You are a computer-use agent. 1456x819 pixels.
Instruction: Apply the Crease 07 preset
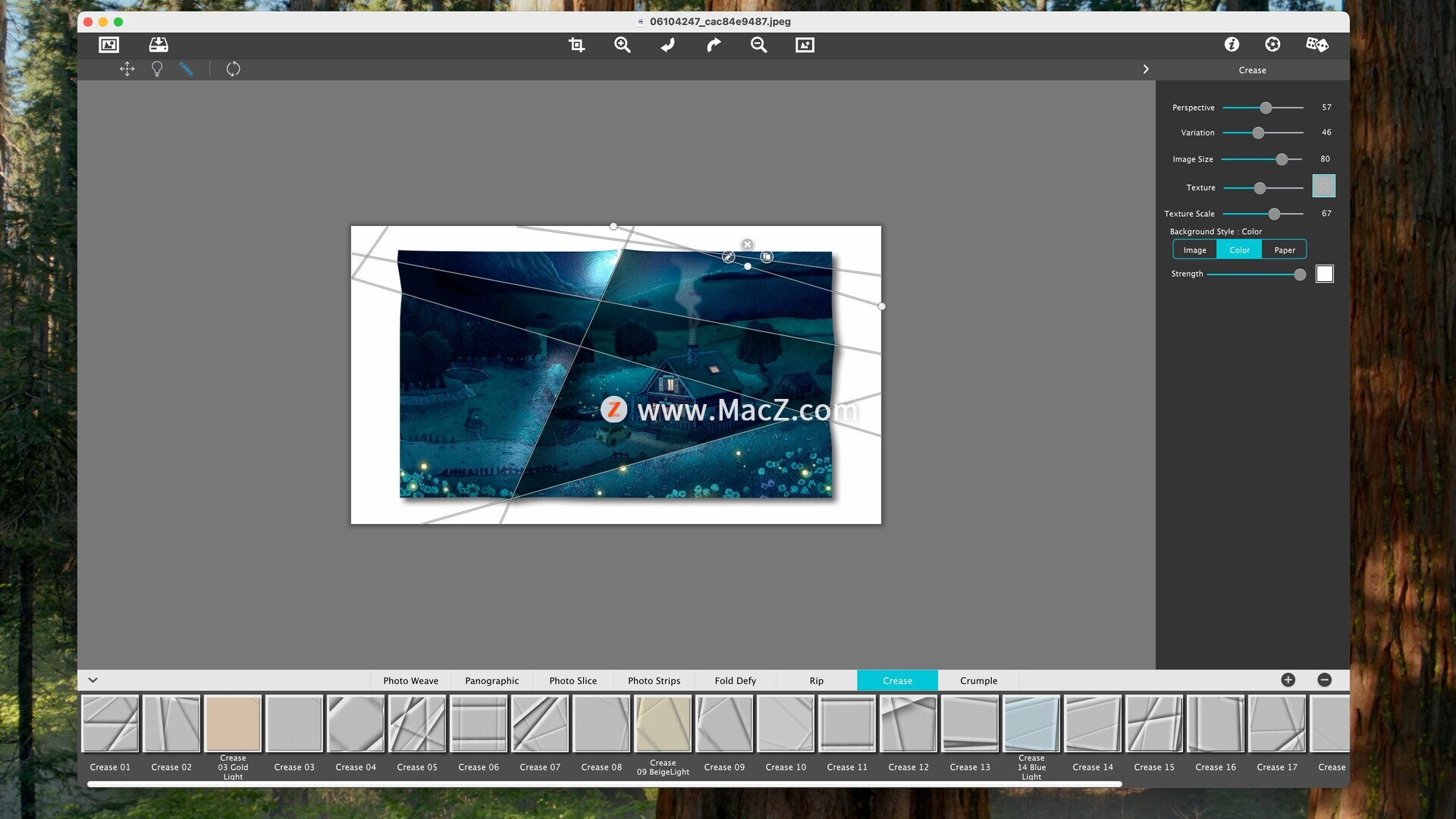pos(540,723)
